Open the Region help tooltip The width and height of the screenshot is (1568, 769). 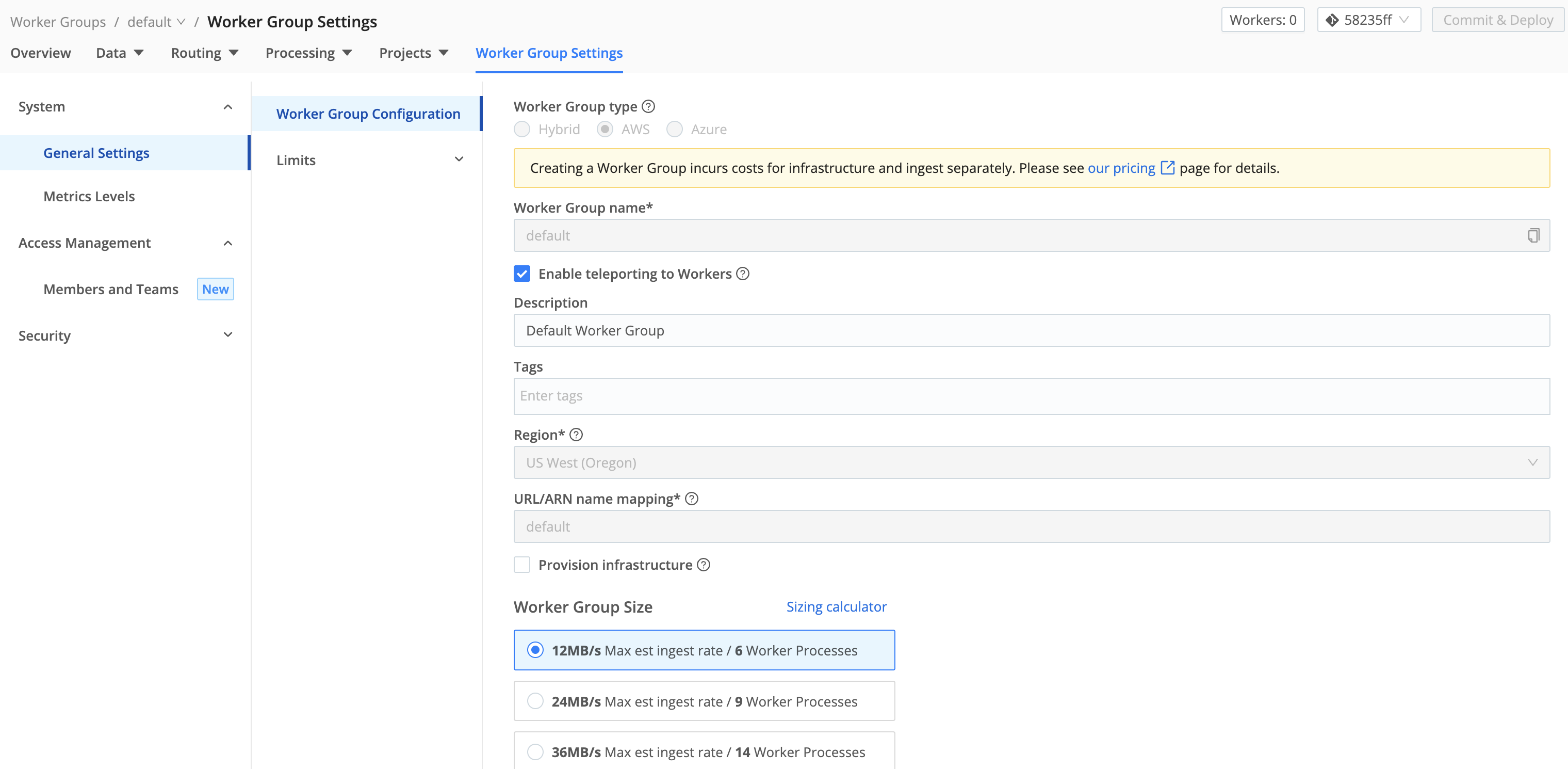(x=576, y=435)
